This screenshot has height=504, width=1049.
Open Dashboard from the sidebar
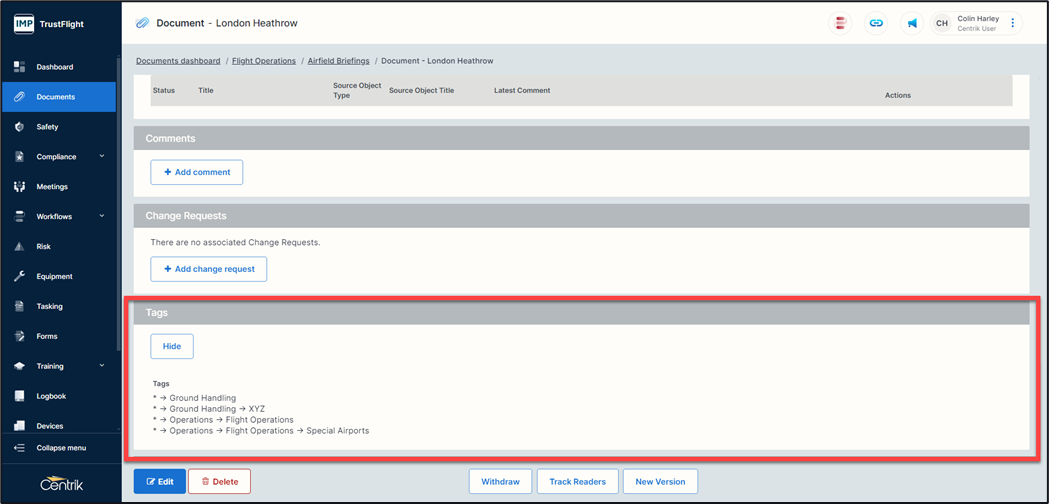click(x=54, y=67)
